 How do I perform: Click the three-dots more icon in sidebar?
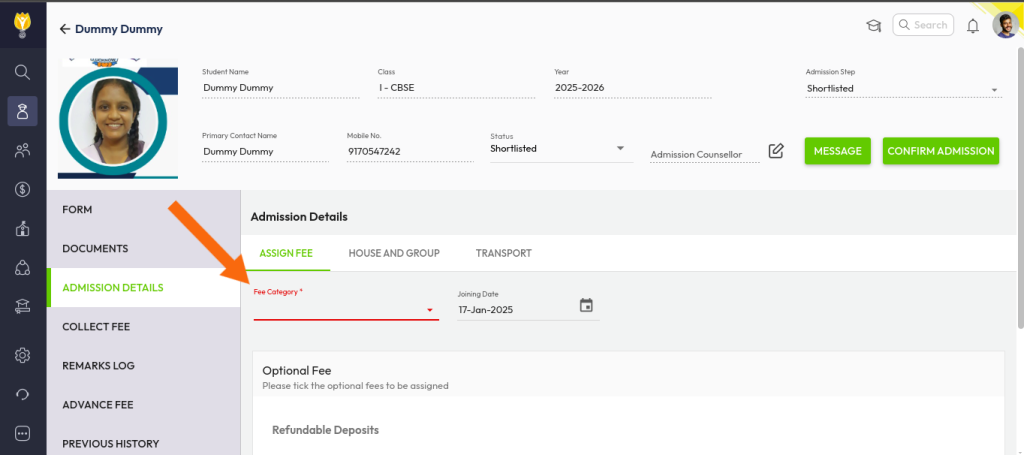[x=22, y=433]
